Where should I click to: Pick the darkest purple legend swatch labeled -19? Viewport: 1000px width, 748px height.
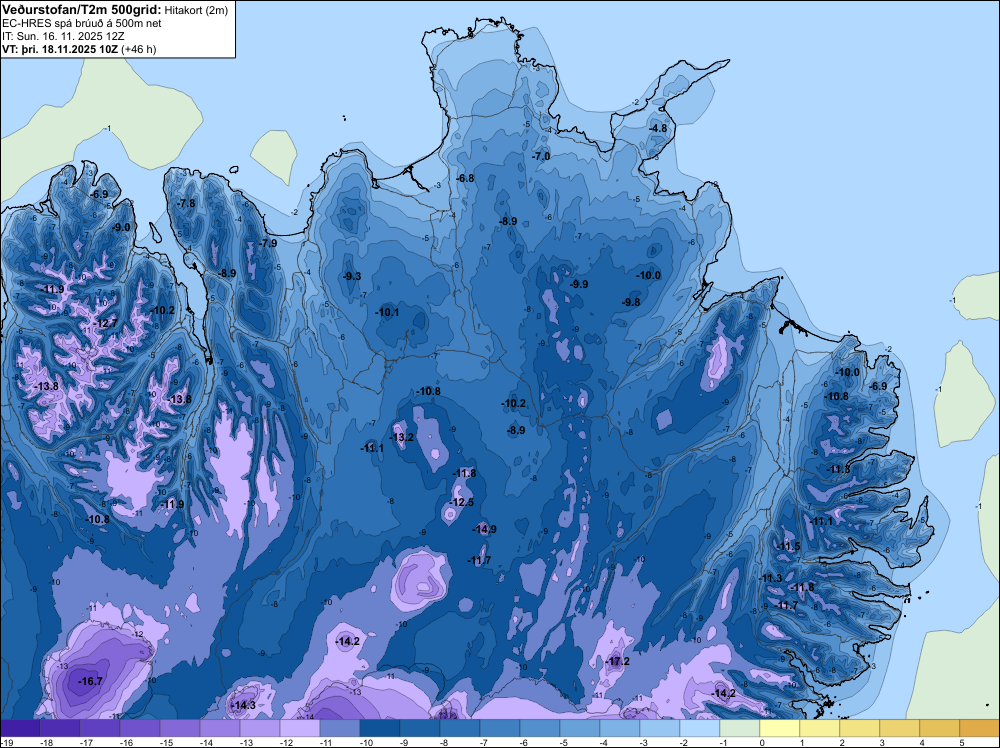click(x=20, y=728)
